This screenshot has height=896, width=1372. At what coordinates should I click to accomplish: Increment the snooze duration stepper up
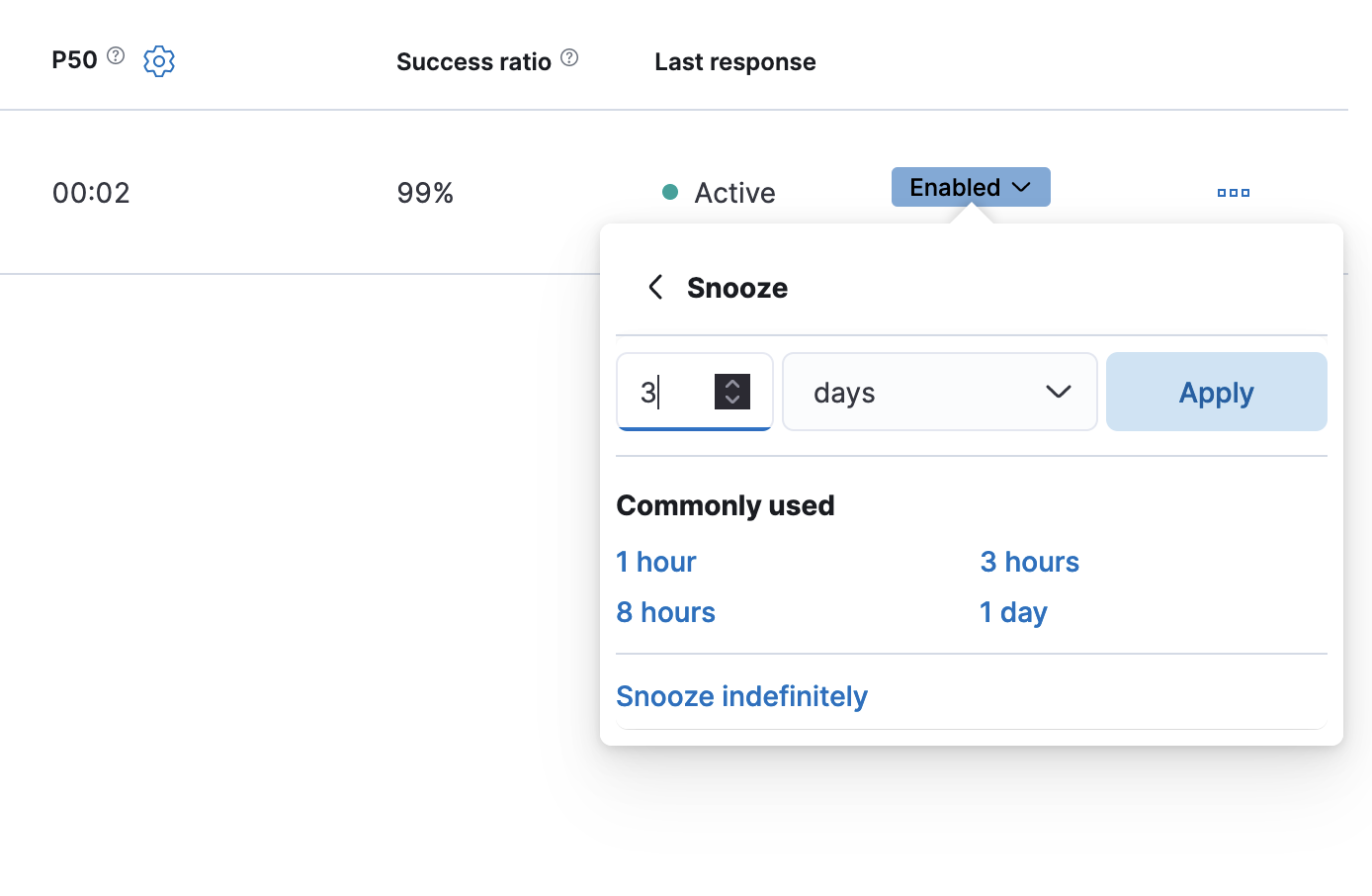click(732, 384)
